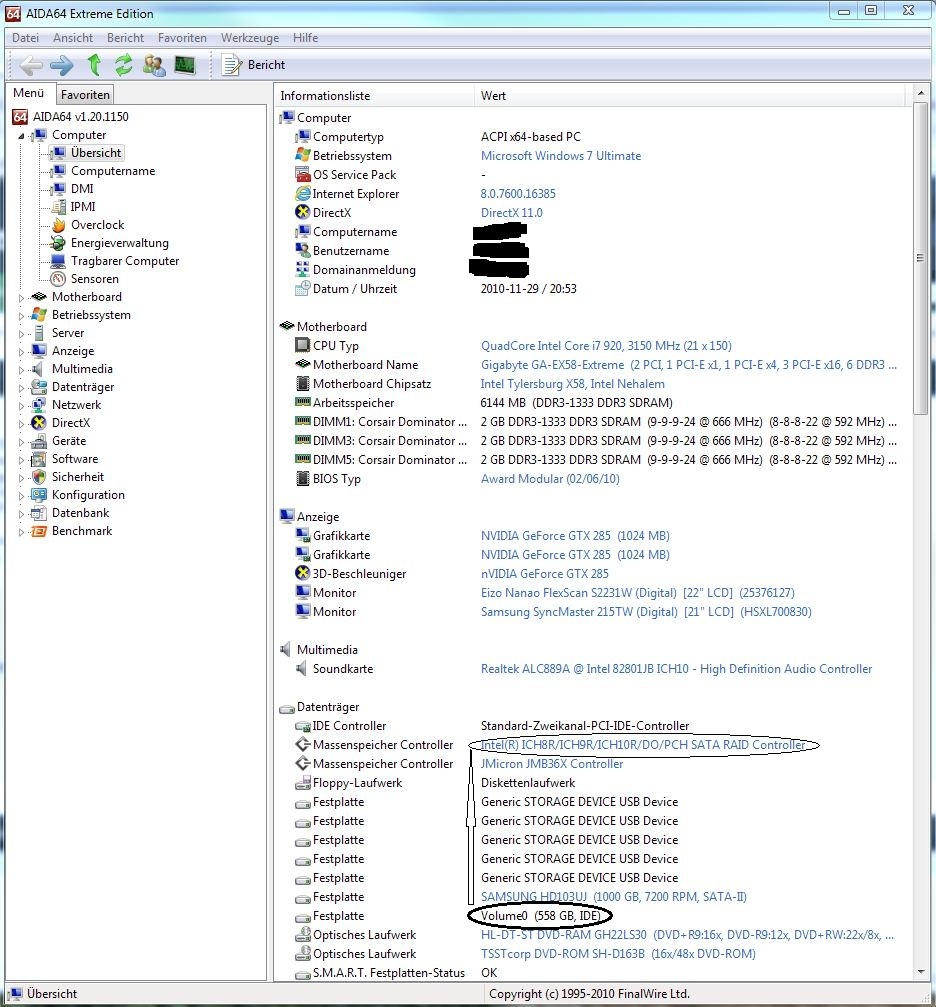The height and width of the screenshot is (1007, 936).
Task: Open QuadCore Intel Core i7 920 link
Action: pos(606,346)
